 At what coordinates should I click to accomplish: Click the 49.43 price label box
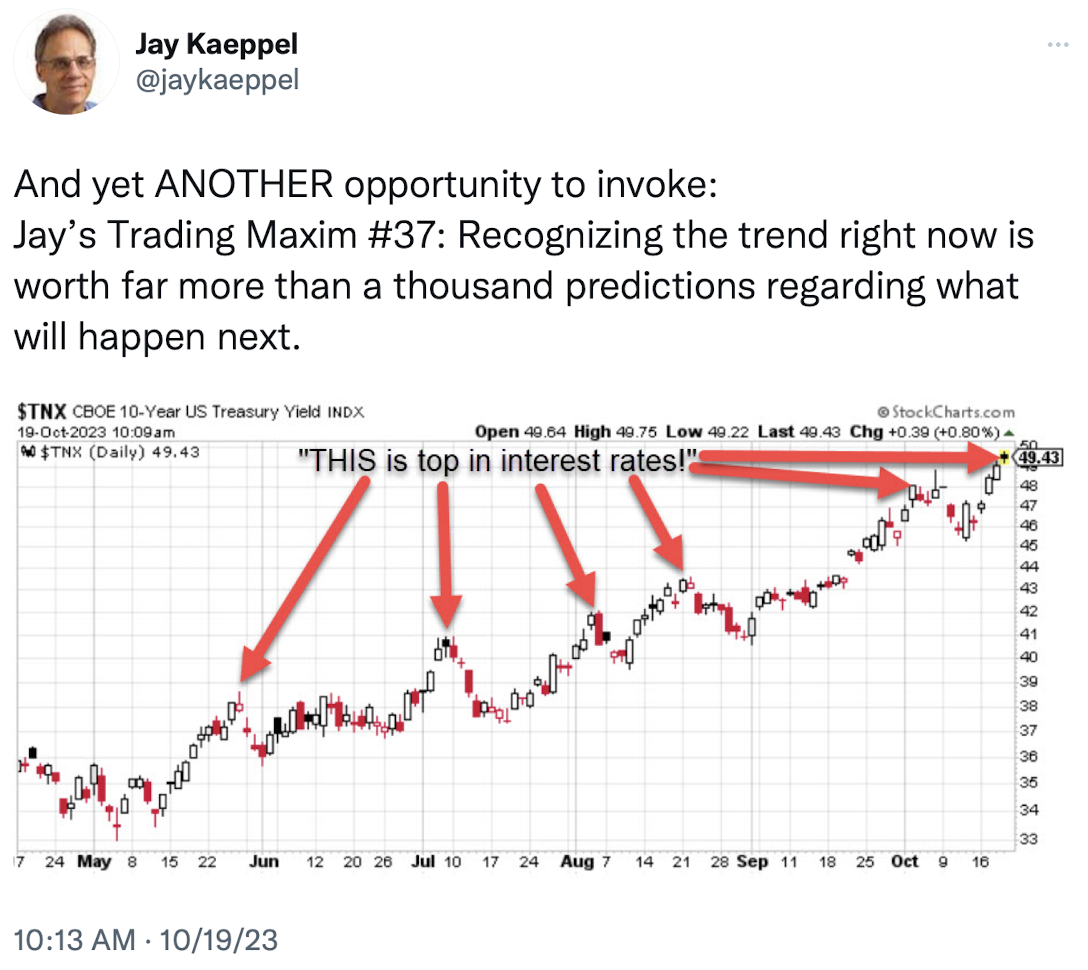tap(1039, 457)
